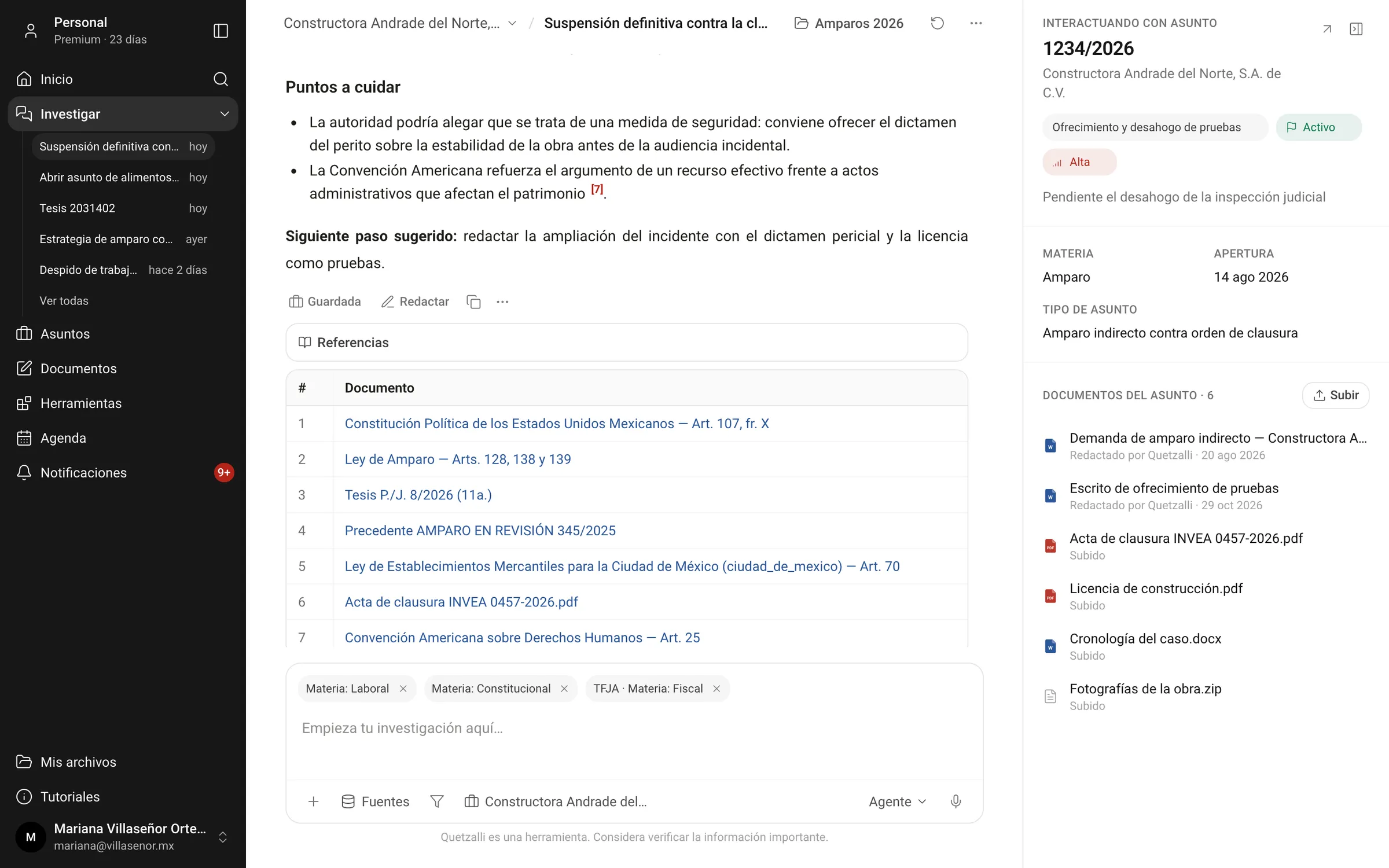Screen dimensions: 1389x868
Task: Go to Inicio in sidebar
Action: pyautogui.click(x=57, y=79)
